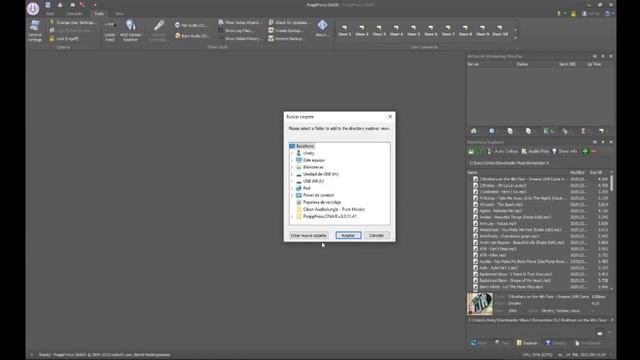640x360 pixels.
Task: Click the home icon in the panel toolbar
Action: (473, 131)
